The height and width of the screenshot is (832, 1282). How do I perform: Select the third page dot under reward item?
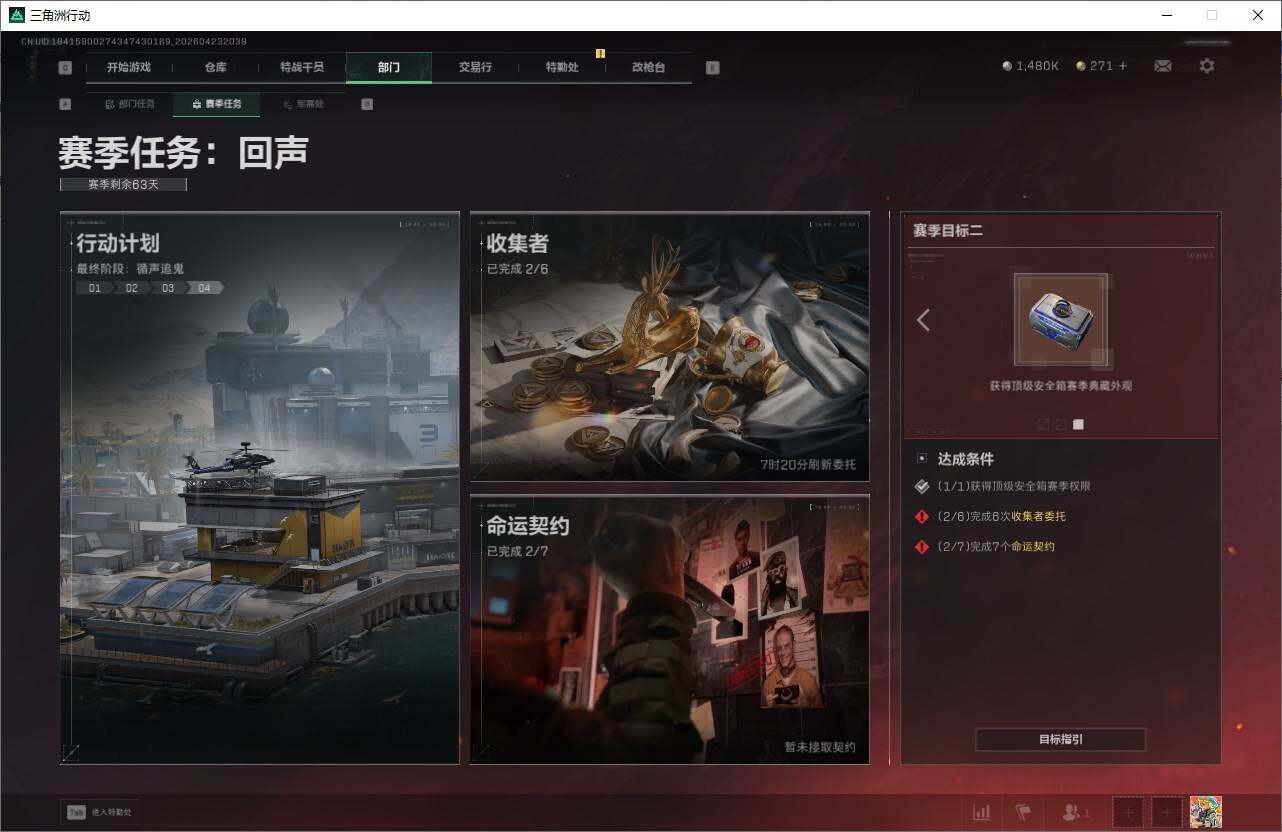(x=1078, y=424)
